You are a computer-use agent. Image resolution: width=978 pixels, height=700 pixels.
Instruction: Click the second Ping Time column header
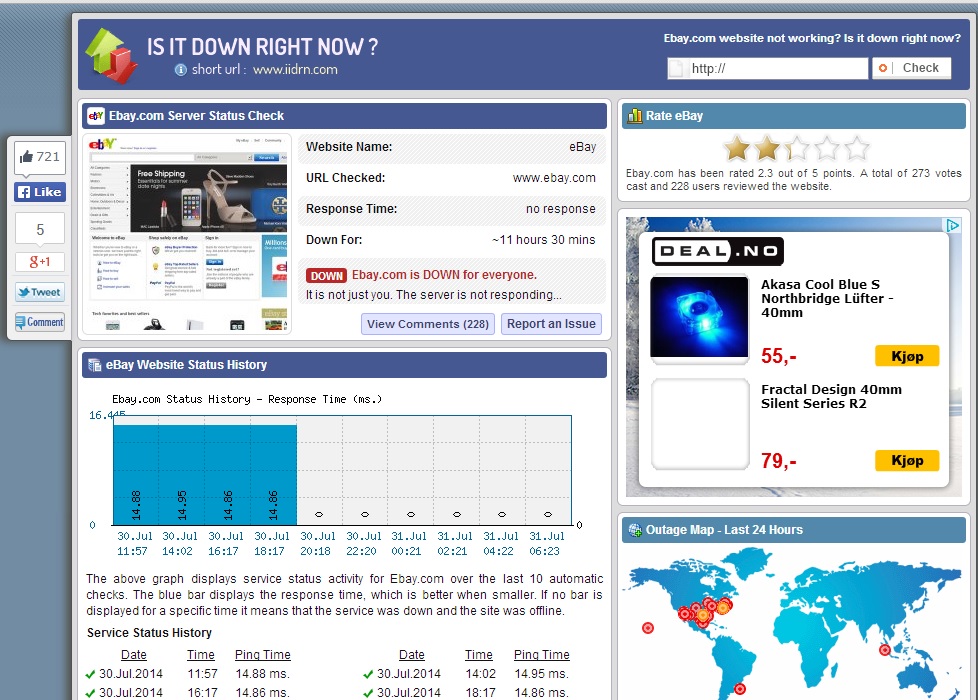tap(541, 655)
